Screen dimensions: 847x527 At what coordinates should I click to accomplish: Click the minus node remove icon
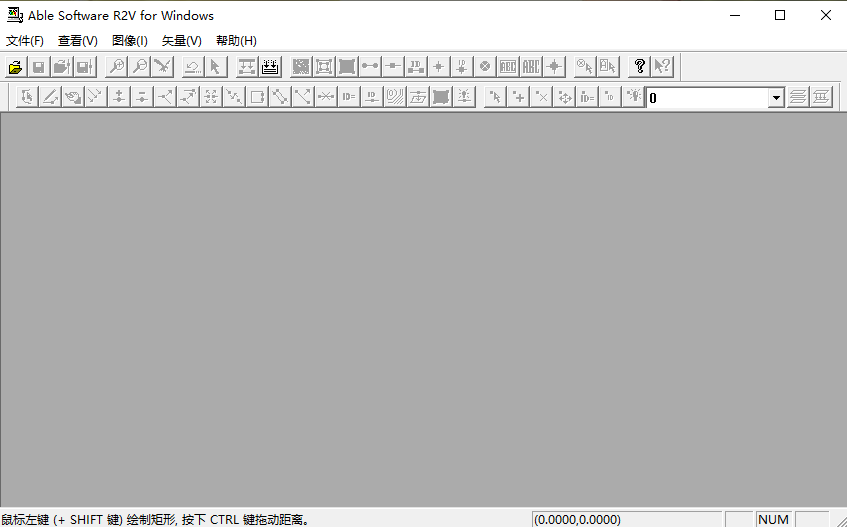[x=142, y=97]
